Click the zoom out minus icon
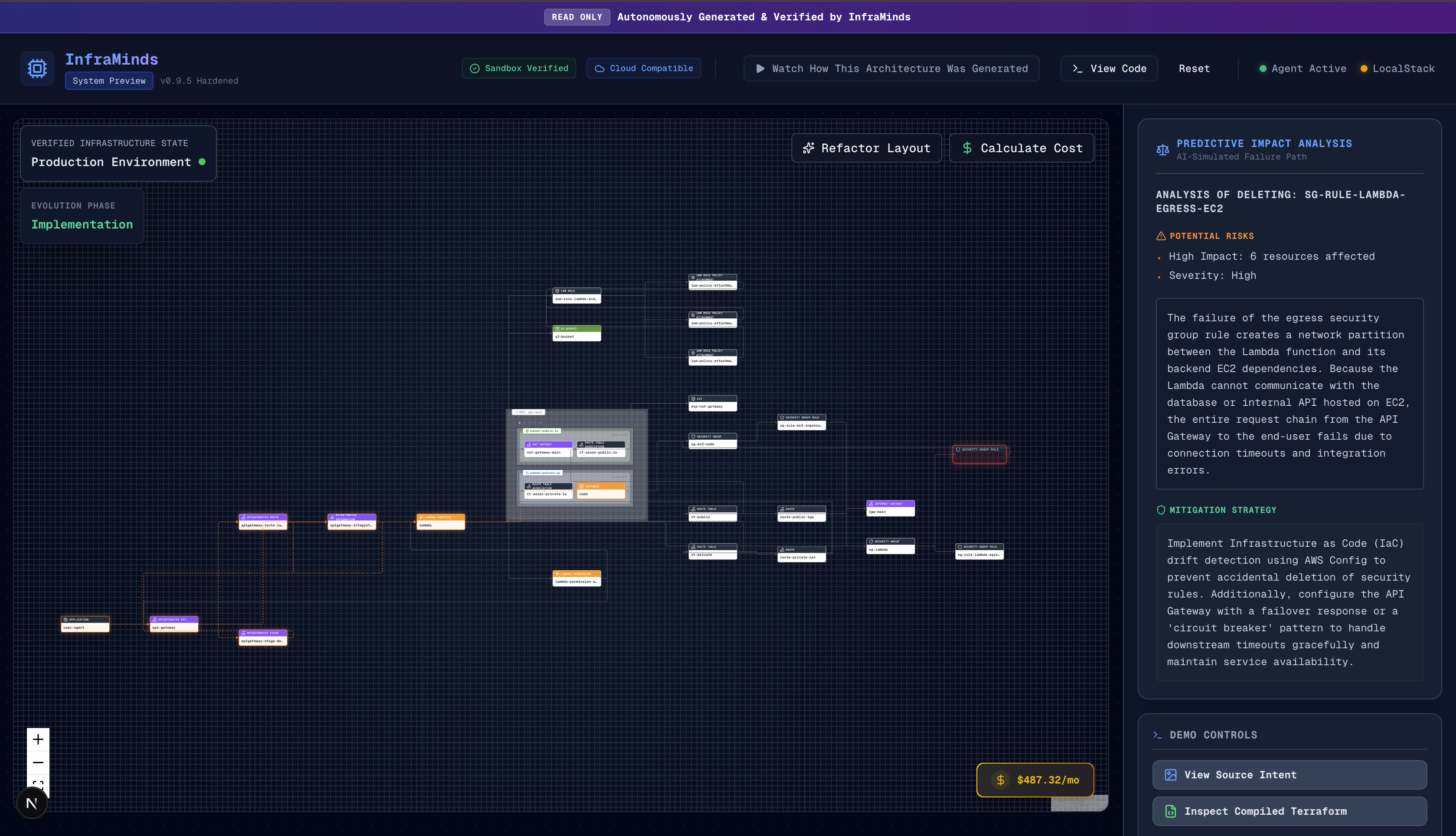The height and width of the screenshot is (836, 1456). (38, 763)
